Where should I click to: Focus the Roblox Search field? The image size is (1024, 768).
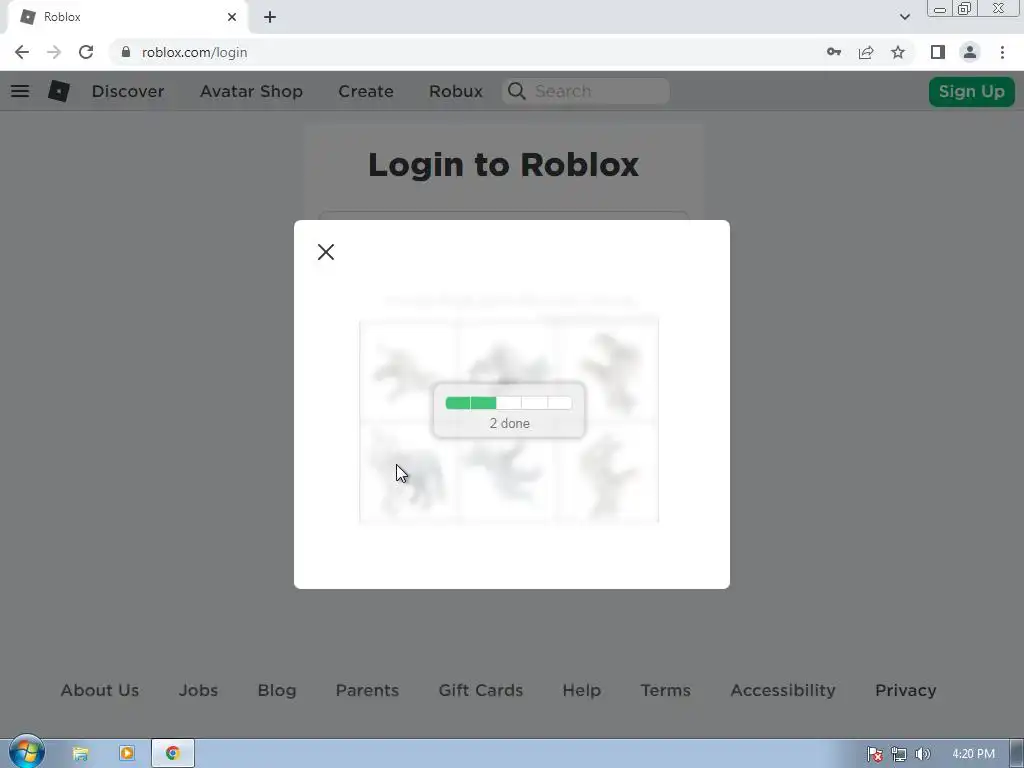click(586, 91)
